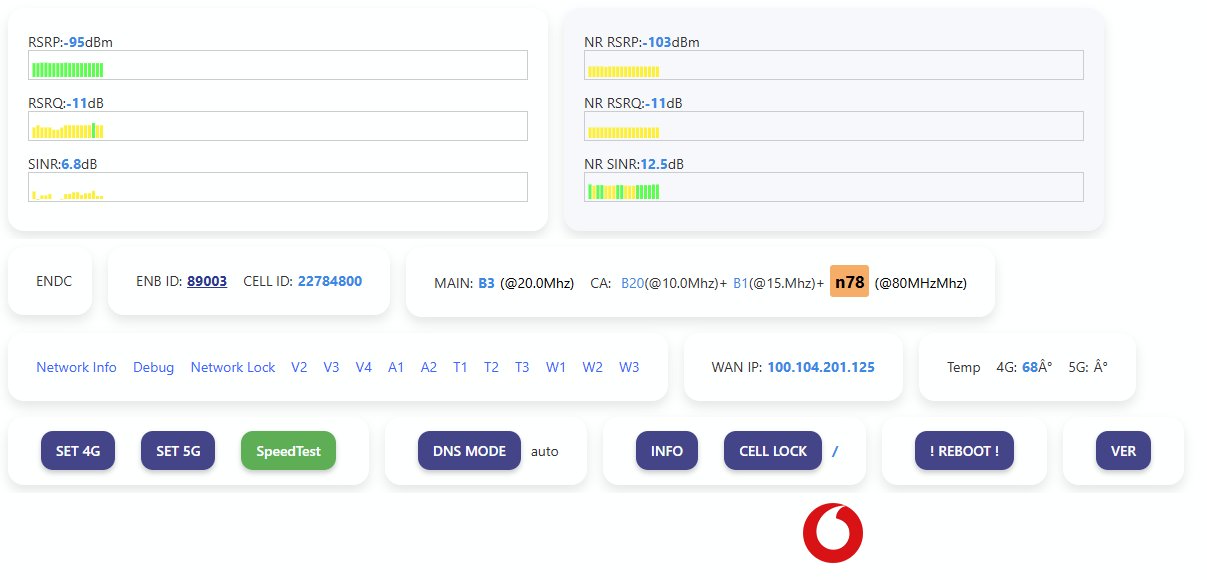Open the Network Lock link
1207x580 pixels.
click(x=233, y=367)
